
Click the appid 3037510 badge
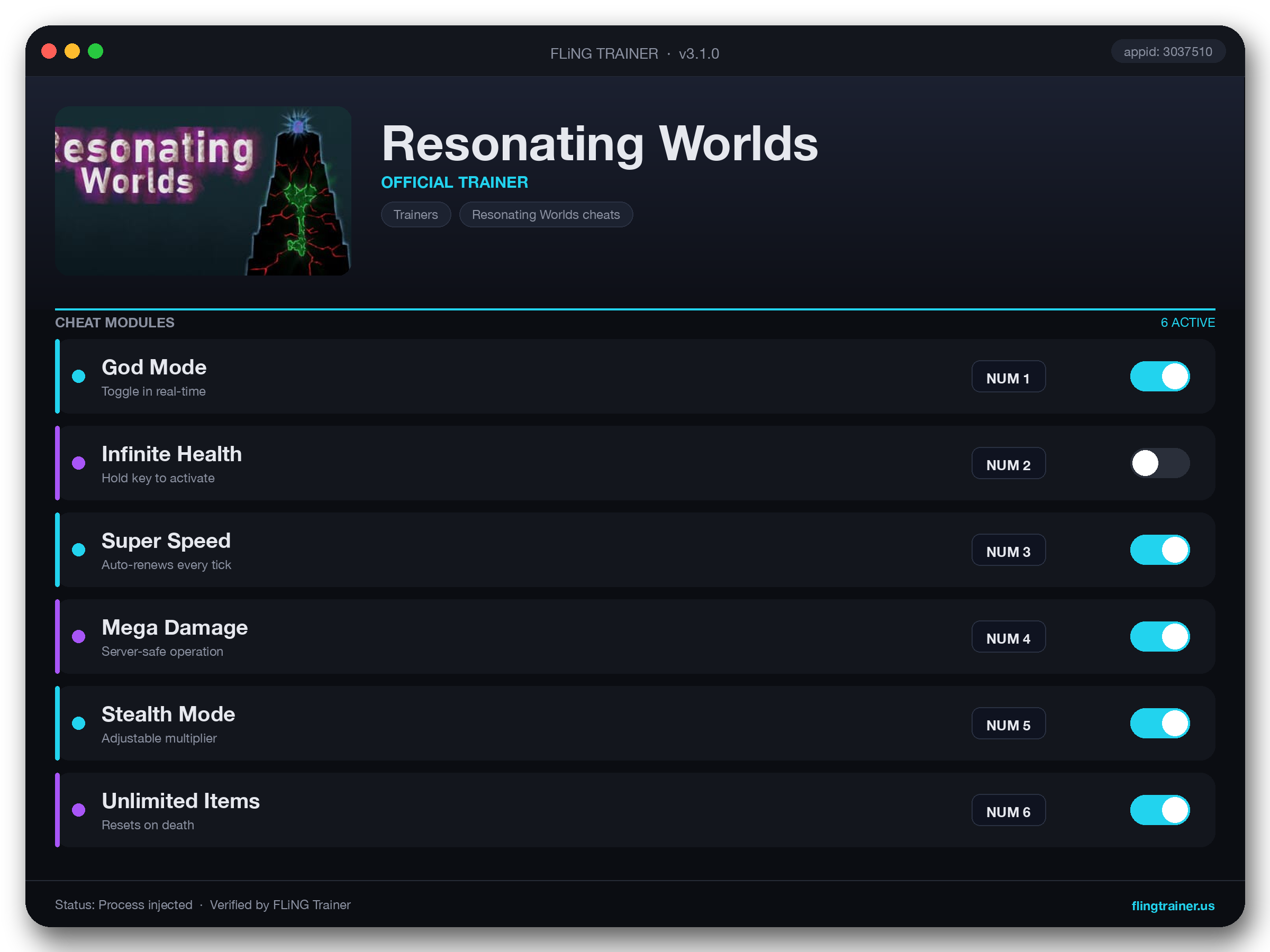point(1168,52)
